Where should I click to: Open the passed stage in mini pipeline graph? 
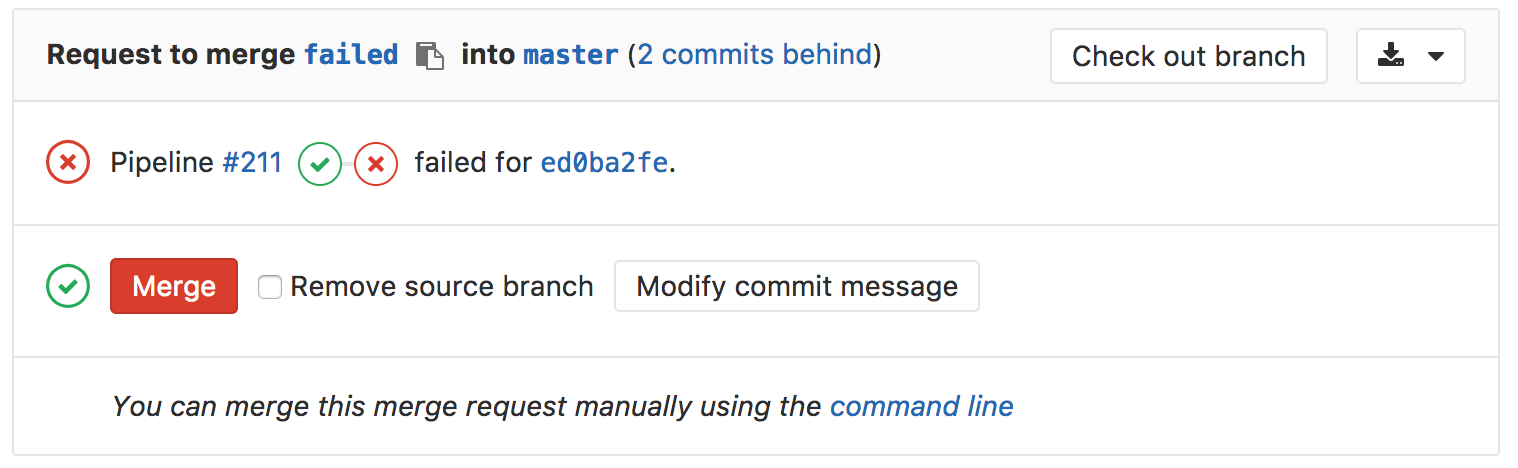click(320, 164)
